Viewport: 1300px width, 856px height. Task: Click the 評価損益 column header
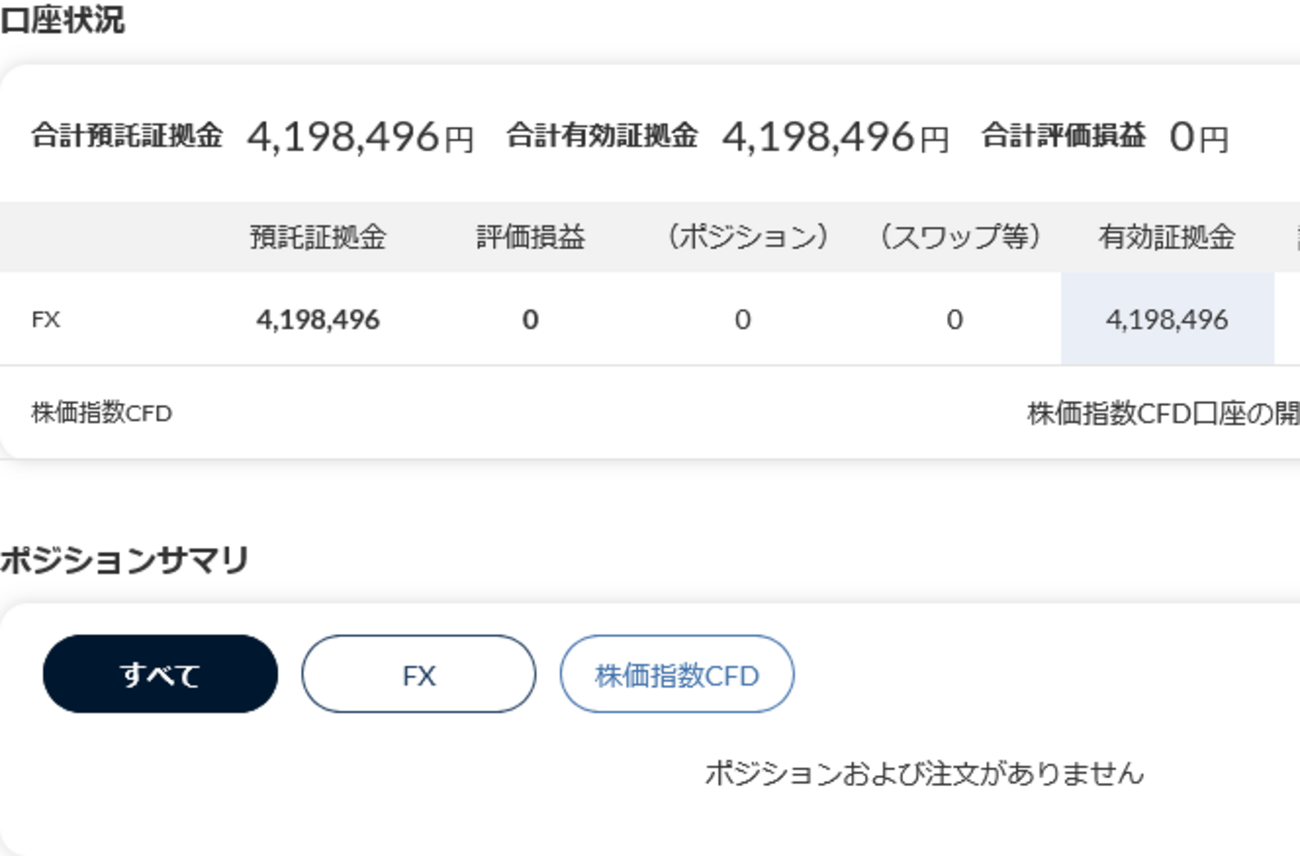(x=531, y=237)
